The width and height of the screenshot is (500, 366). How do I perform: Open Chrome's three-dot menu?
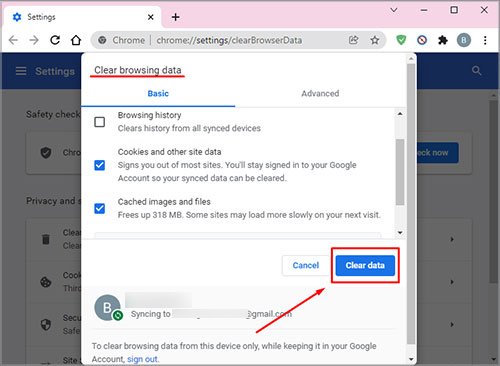[485, 40]
